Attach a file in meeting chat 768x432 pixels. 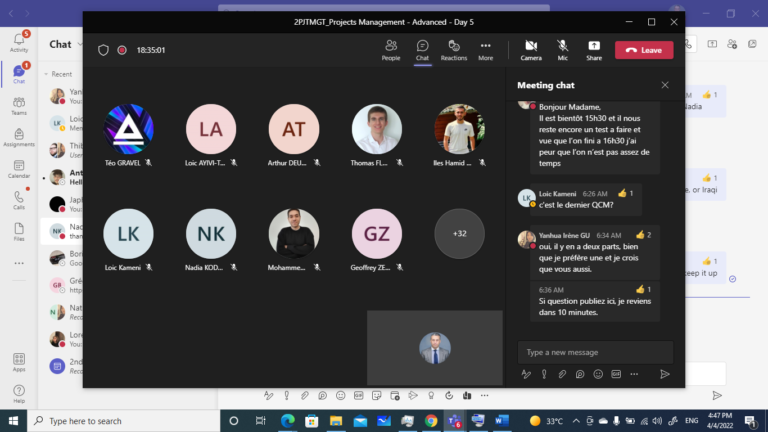(562, 374)
